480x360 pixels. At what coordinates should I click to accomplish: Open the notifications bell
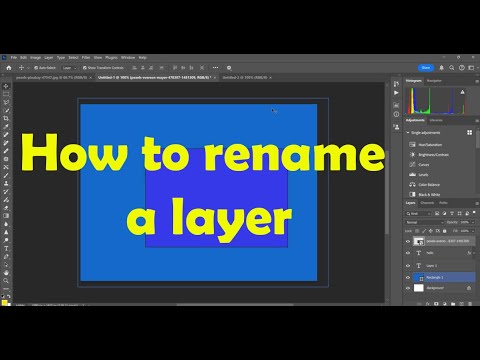442,68
